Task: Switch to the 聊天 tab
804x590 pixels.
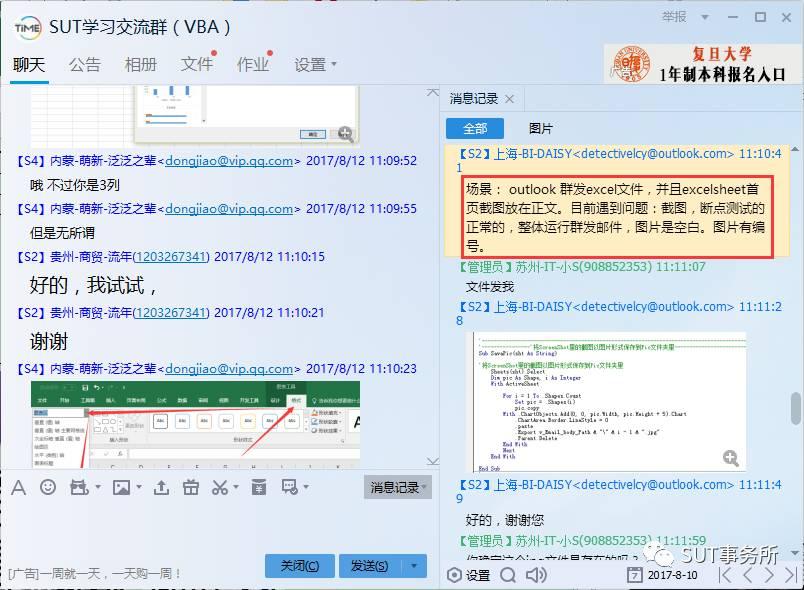Action: (29, 65)
